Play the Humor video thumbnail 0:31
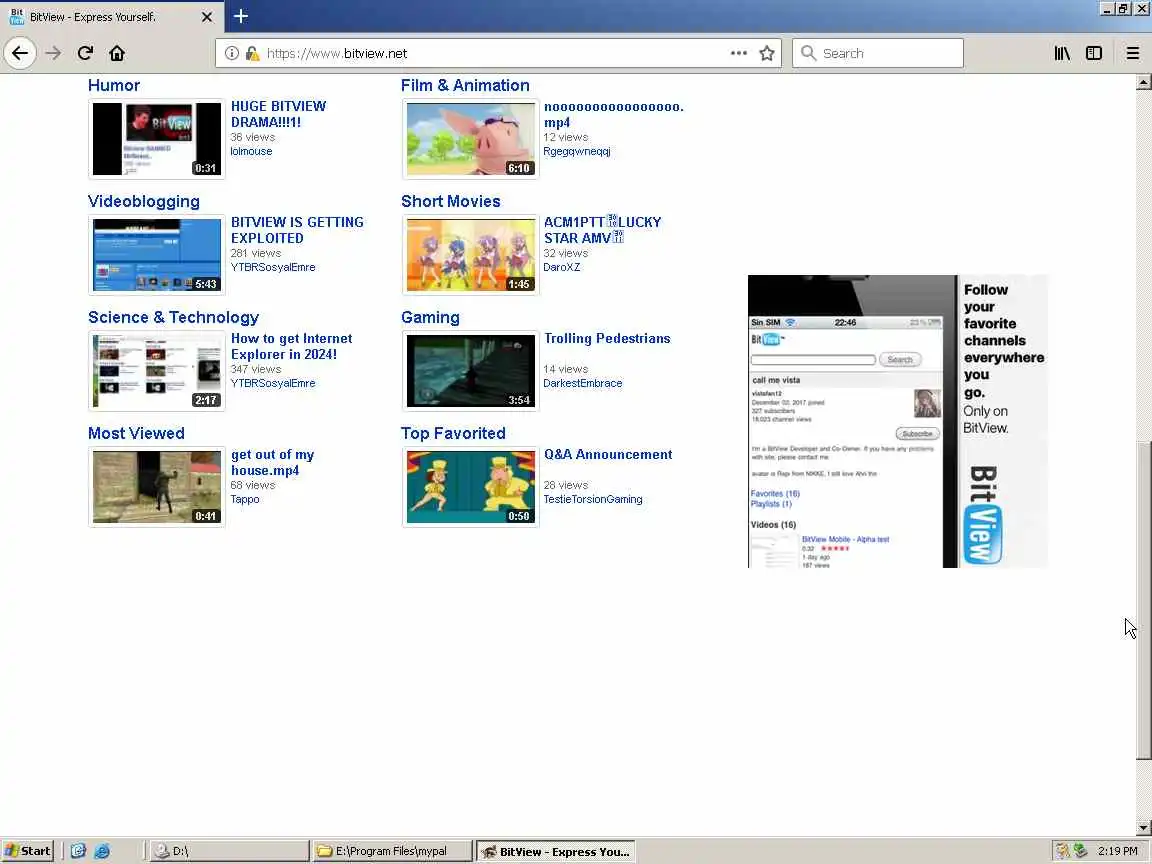1152x864 pixels. pos(156,139)
